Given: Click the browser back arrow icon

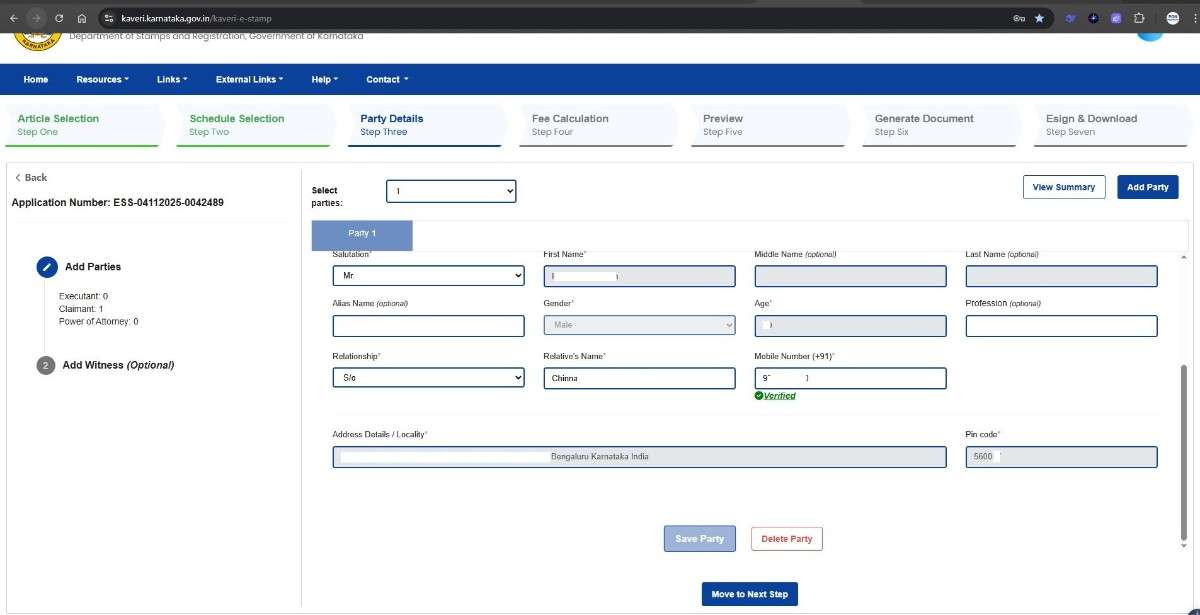Looking at the screenshot, I should tap(13, 18).
